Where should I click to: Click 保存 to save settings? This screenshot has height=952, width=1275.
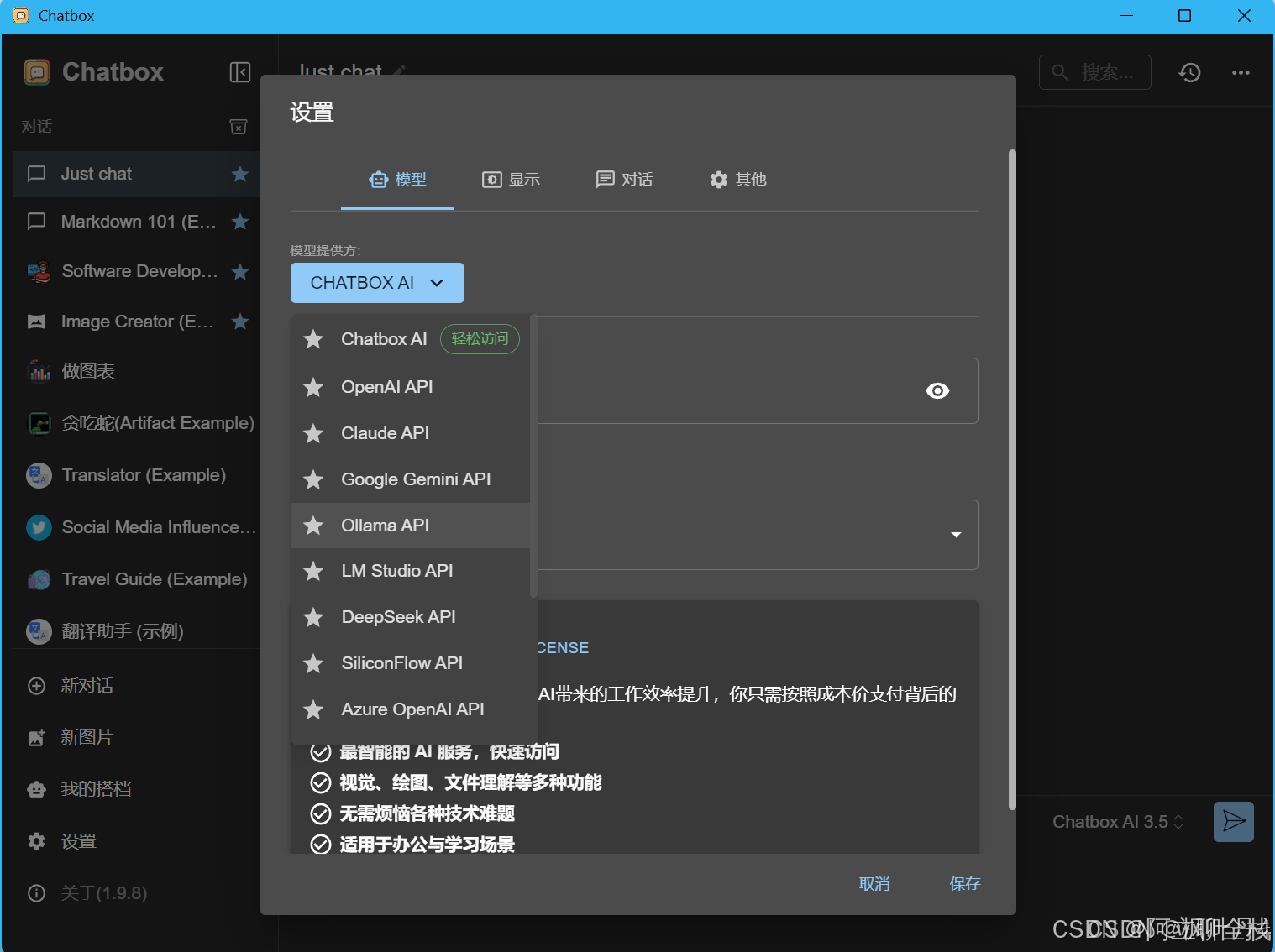point(965,884)
